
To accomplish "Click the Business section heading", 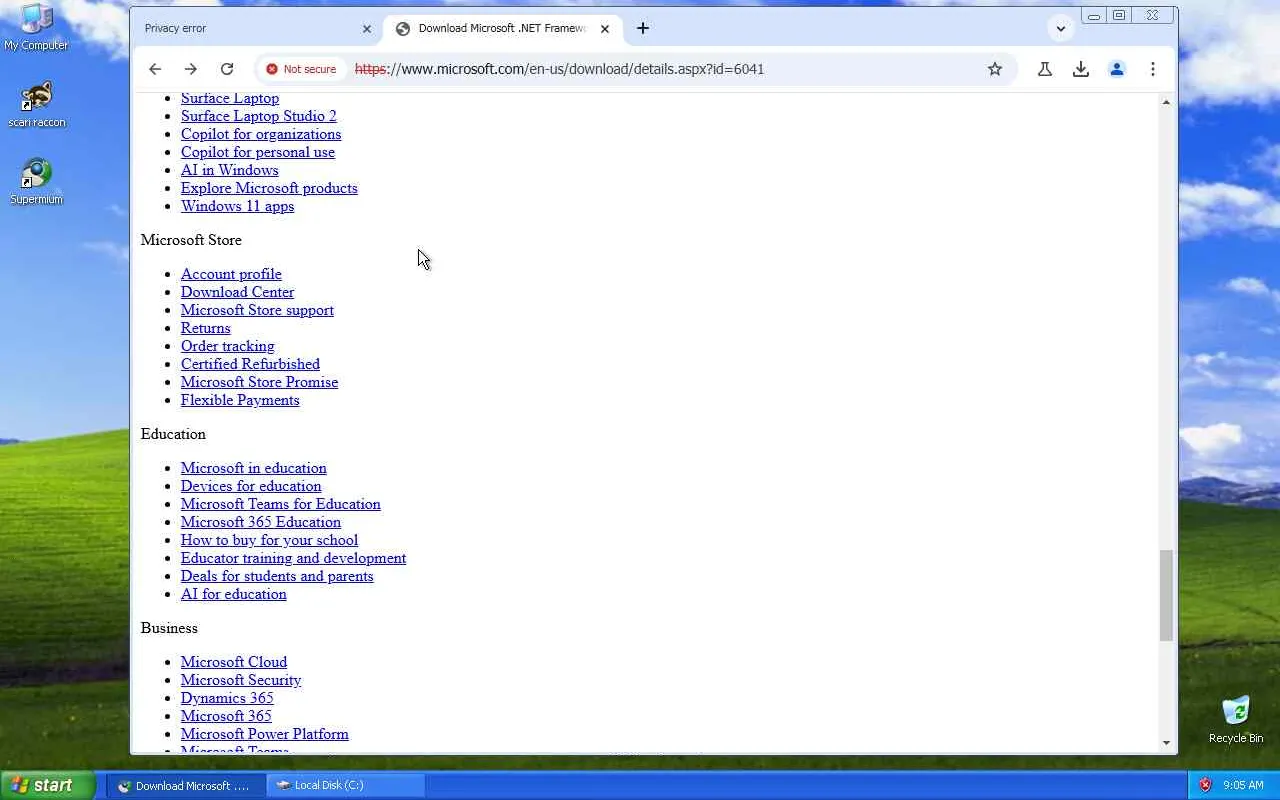I will (x=169, y=628).
